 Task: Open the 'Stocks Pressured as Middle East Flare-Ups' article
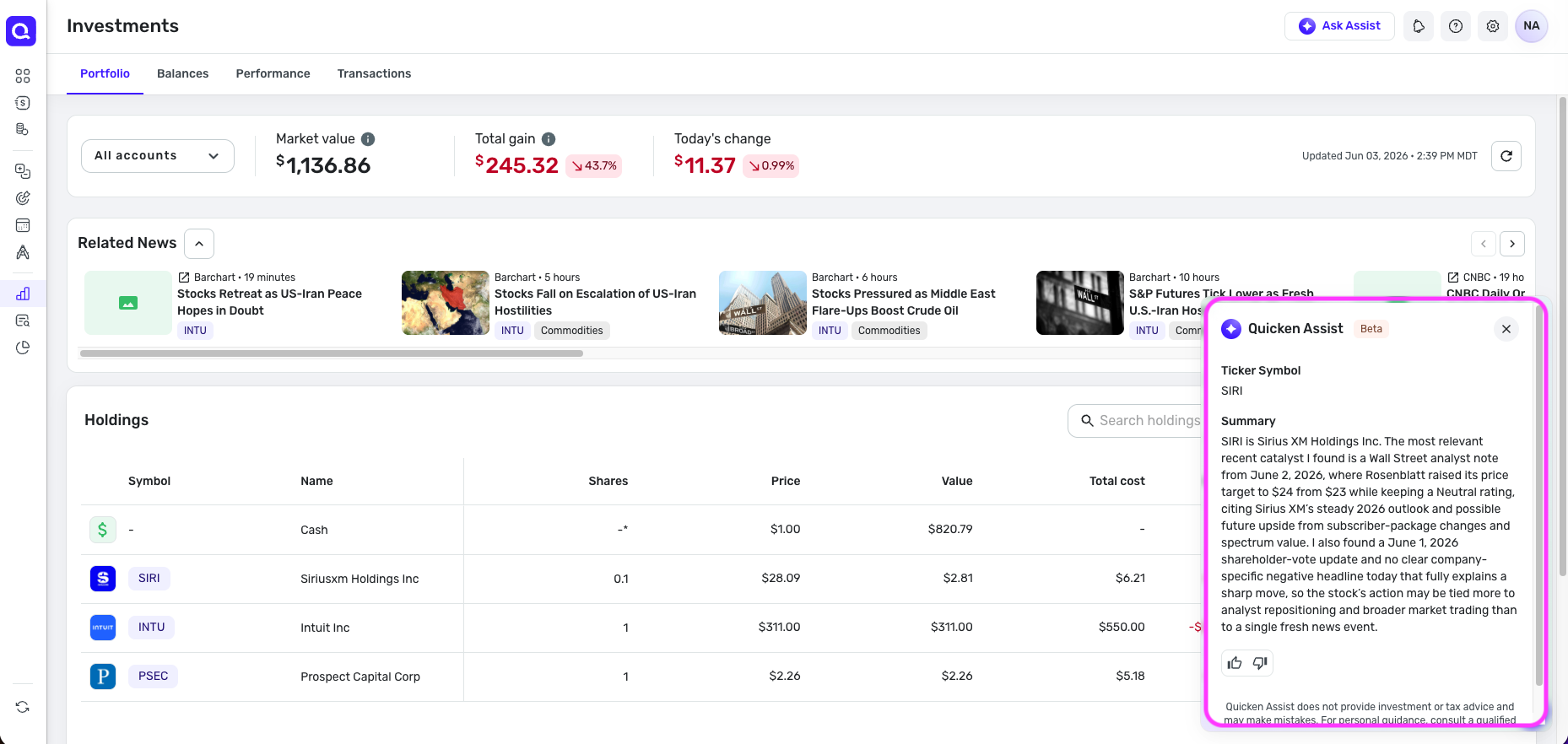point(904,302)
